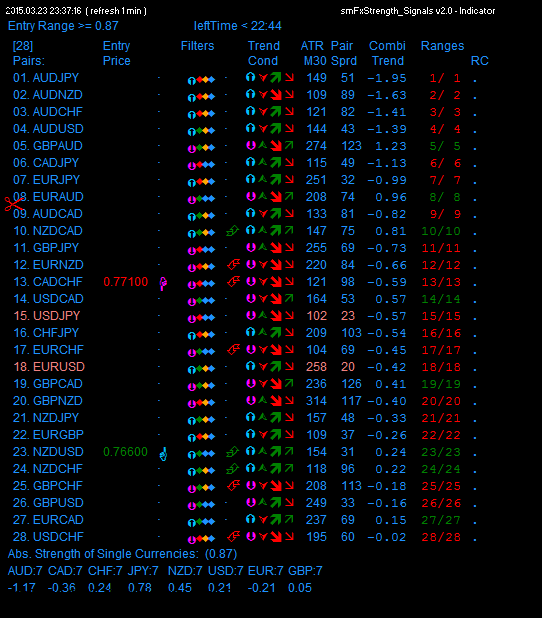Select the 01. AUDJPY pair label
Viewport: 542px width, 618px height.
pyautogui.click(x=46, y=78)
